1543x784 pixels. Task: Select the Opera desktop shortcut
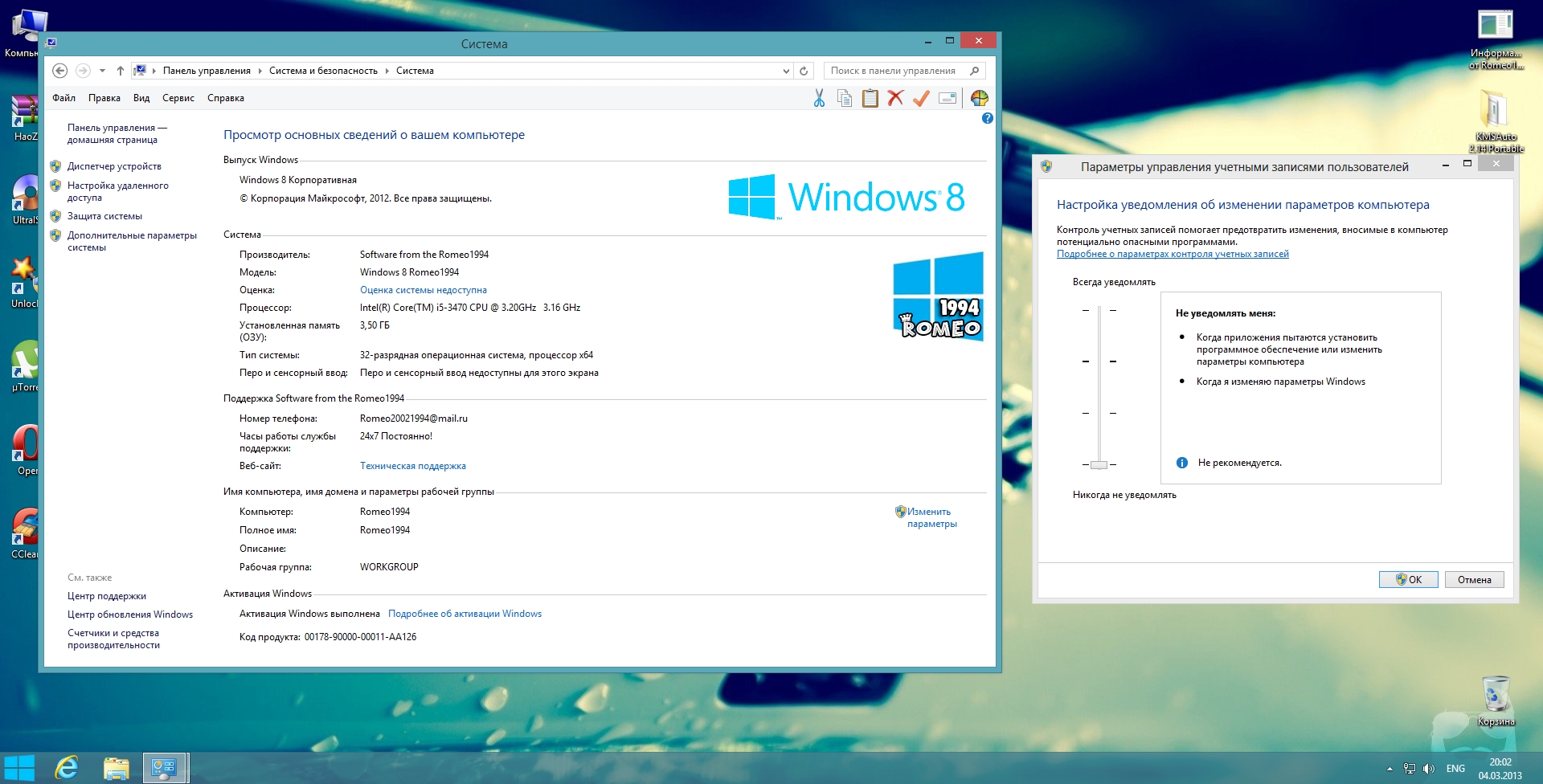click(x=24, y=450)
